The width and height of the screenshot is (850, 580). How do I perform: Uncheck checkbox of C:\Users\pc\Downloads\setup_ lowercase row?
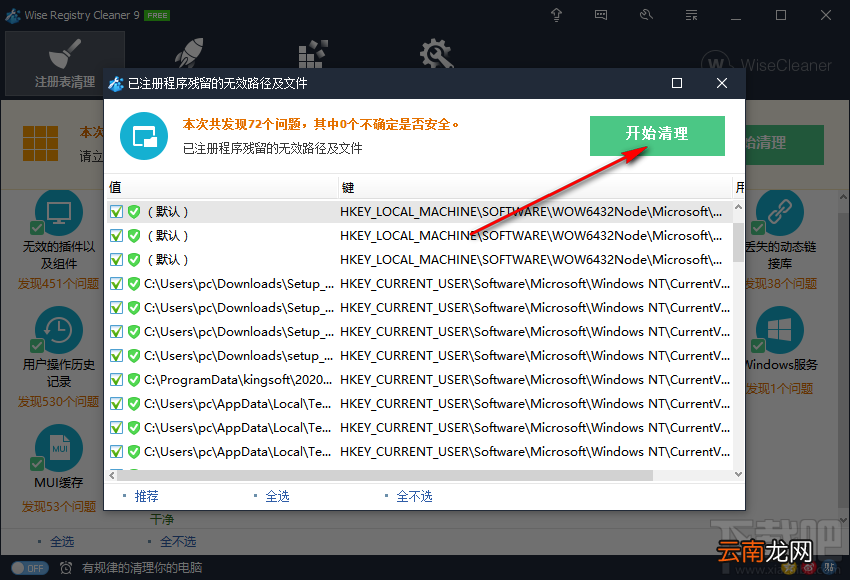[116, 356]
